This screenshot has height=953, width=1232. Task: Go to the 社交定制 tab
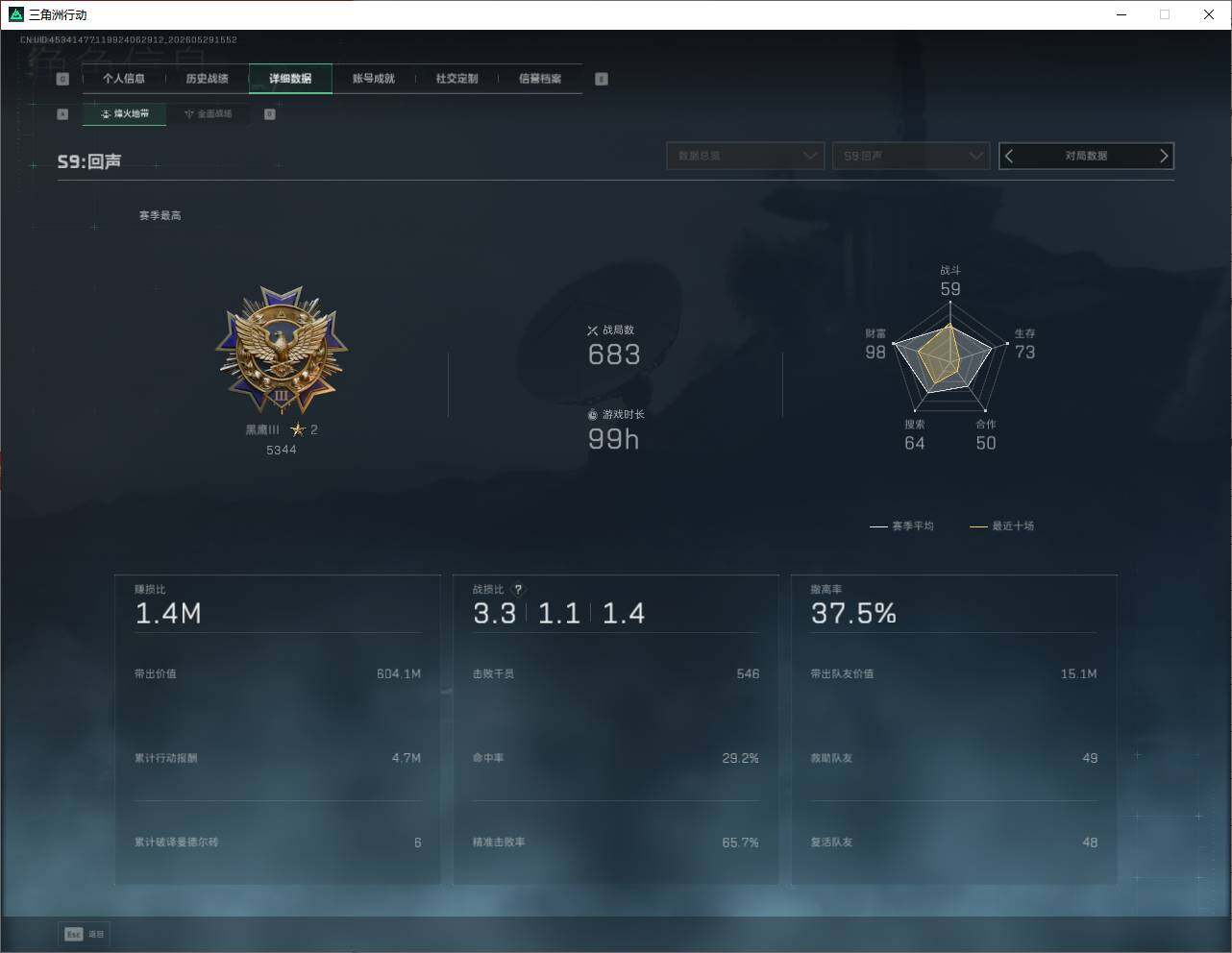pos(456,79)
